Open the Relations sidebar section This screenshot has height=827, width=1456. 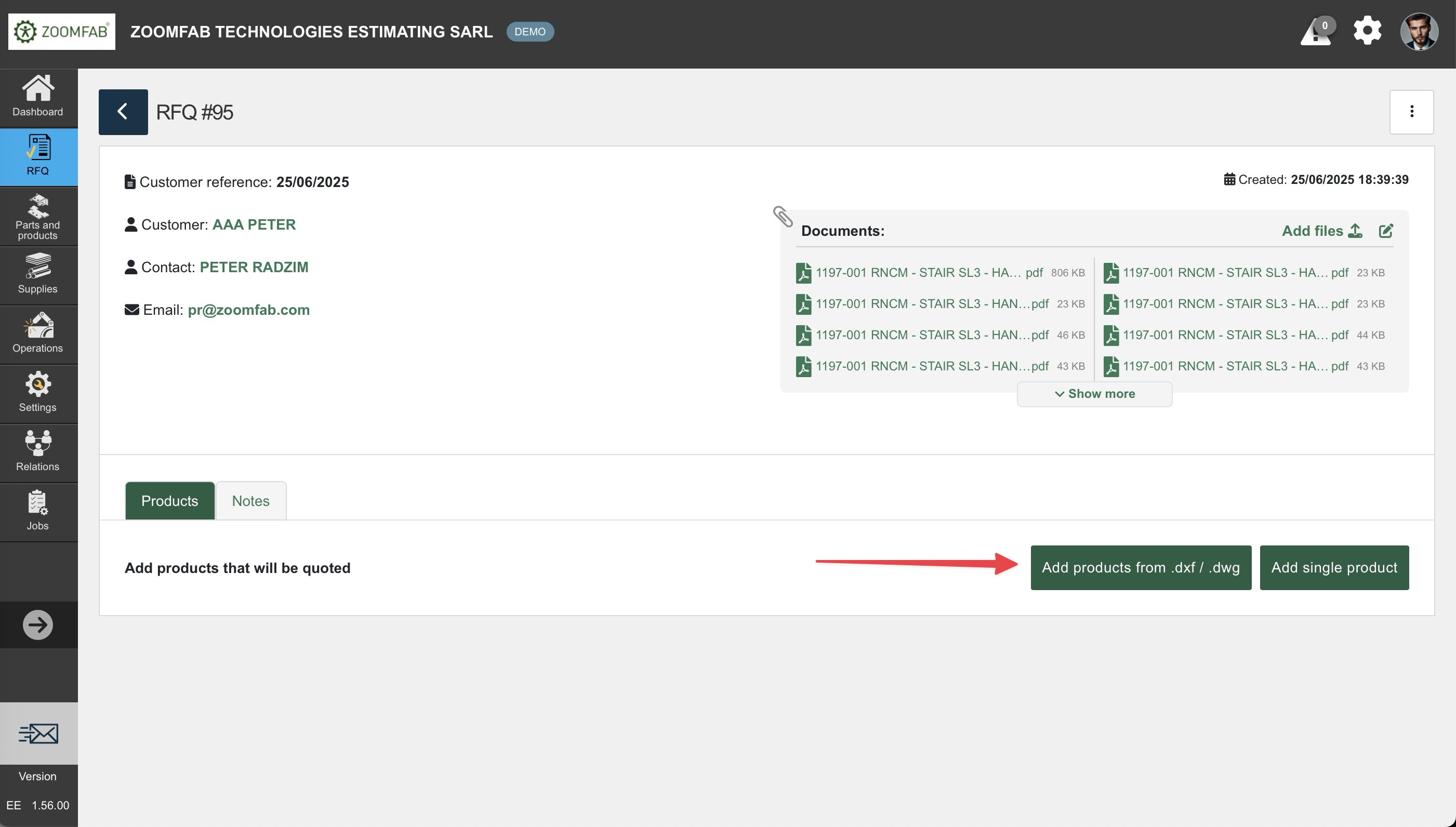point(38,451)
